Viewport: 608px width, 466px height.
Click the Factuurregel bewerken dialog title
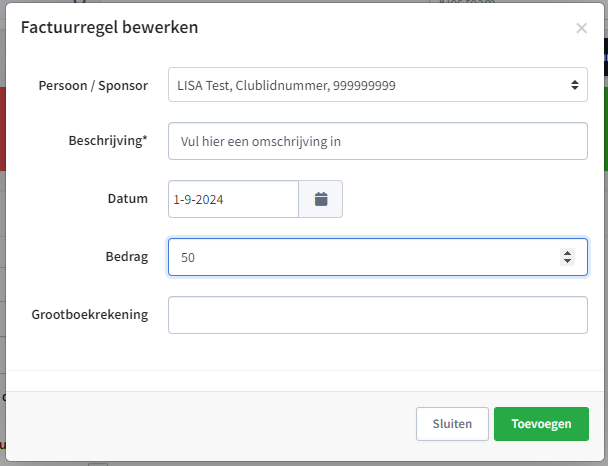[109, 28]
